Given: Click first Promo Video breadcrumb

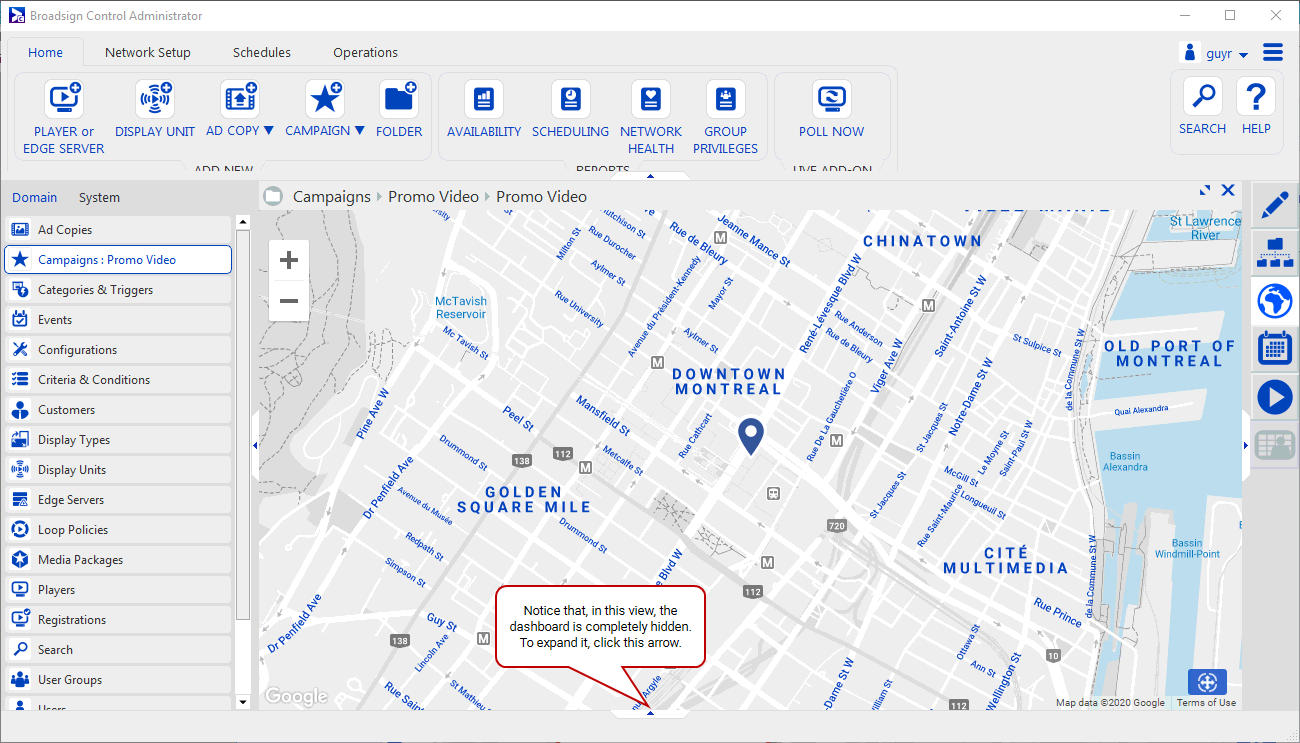Looking at the screenshot, I should point(434,197).
